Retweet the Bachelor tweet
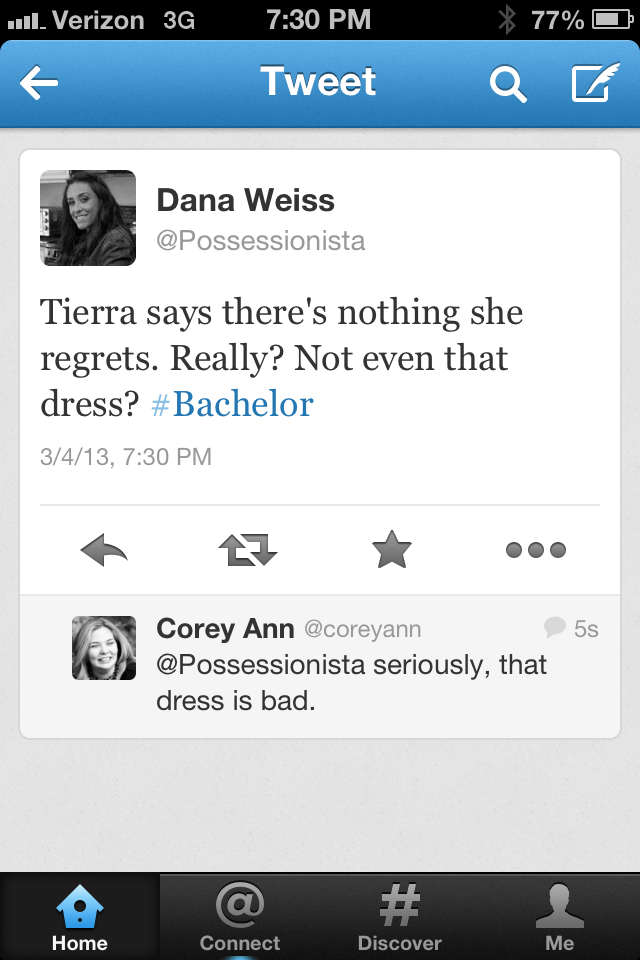The height and width of the screenshot is (960, 640). [x=247, y=549]
